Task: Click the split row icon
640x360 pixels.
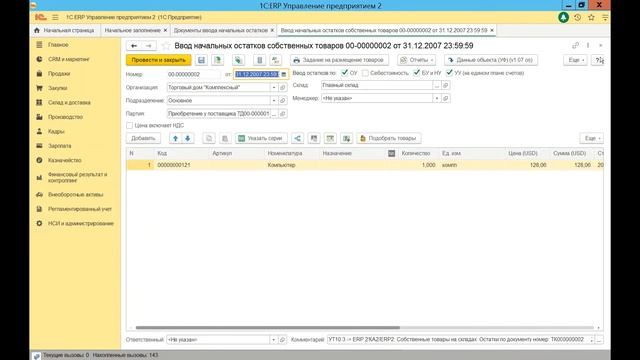Action: (x=298, y=138)
